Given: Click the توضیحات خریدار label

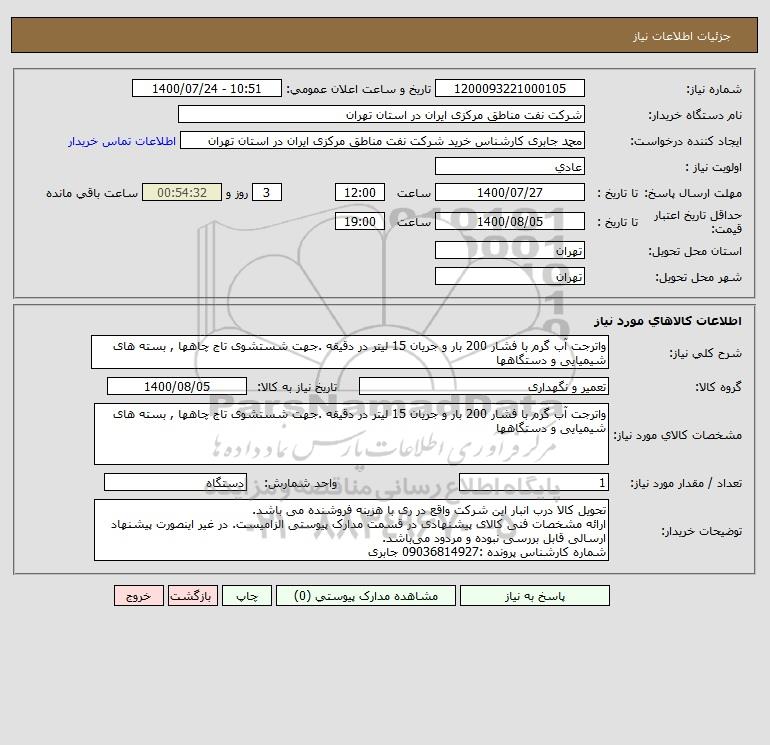Looking at the screenshot, I should (702, 531).
